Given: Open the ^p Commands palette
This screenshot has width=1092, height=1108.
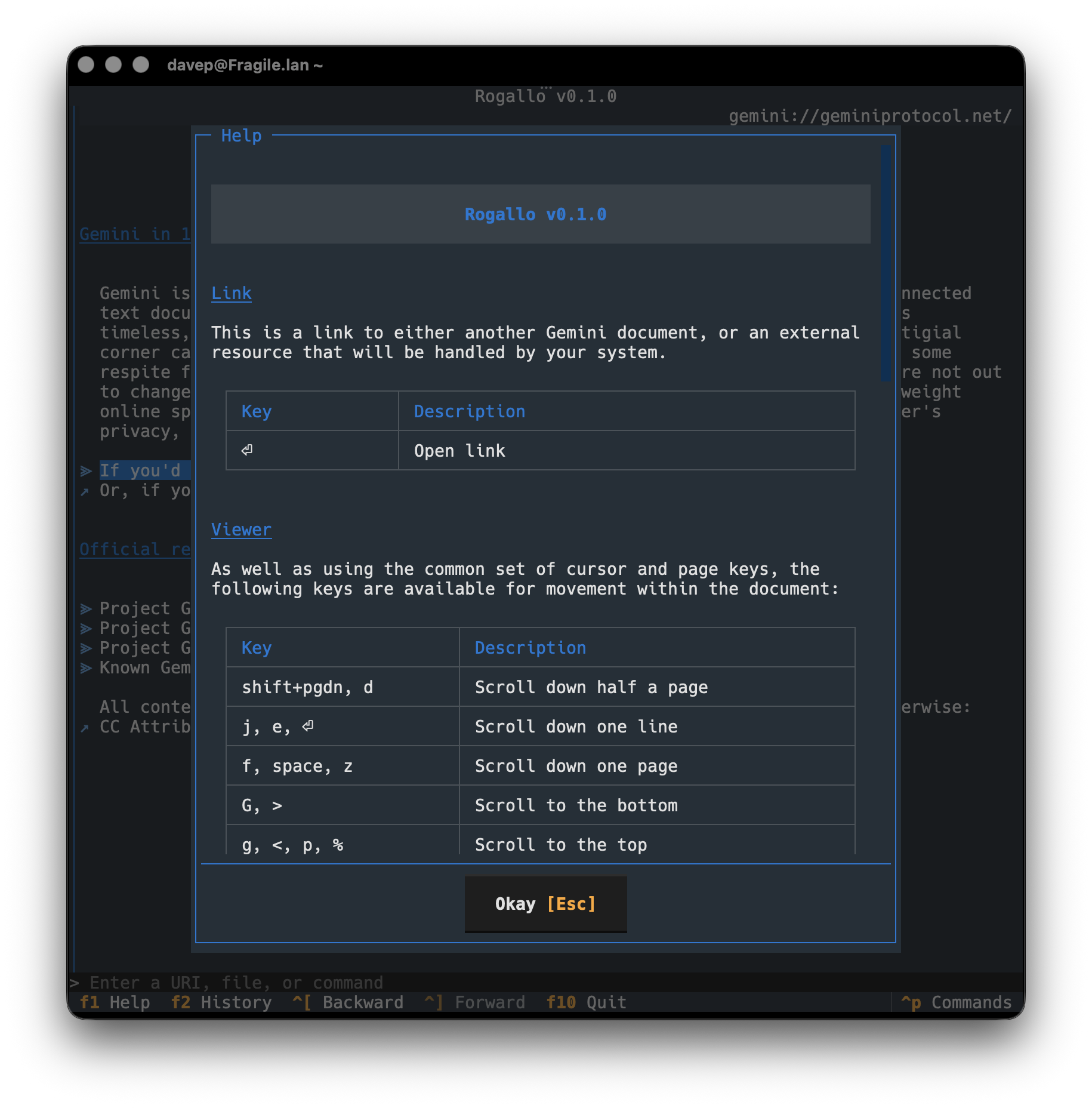Looking at the screenshot, I should point(956,1002).
